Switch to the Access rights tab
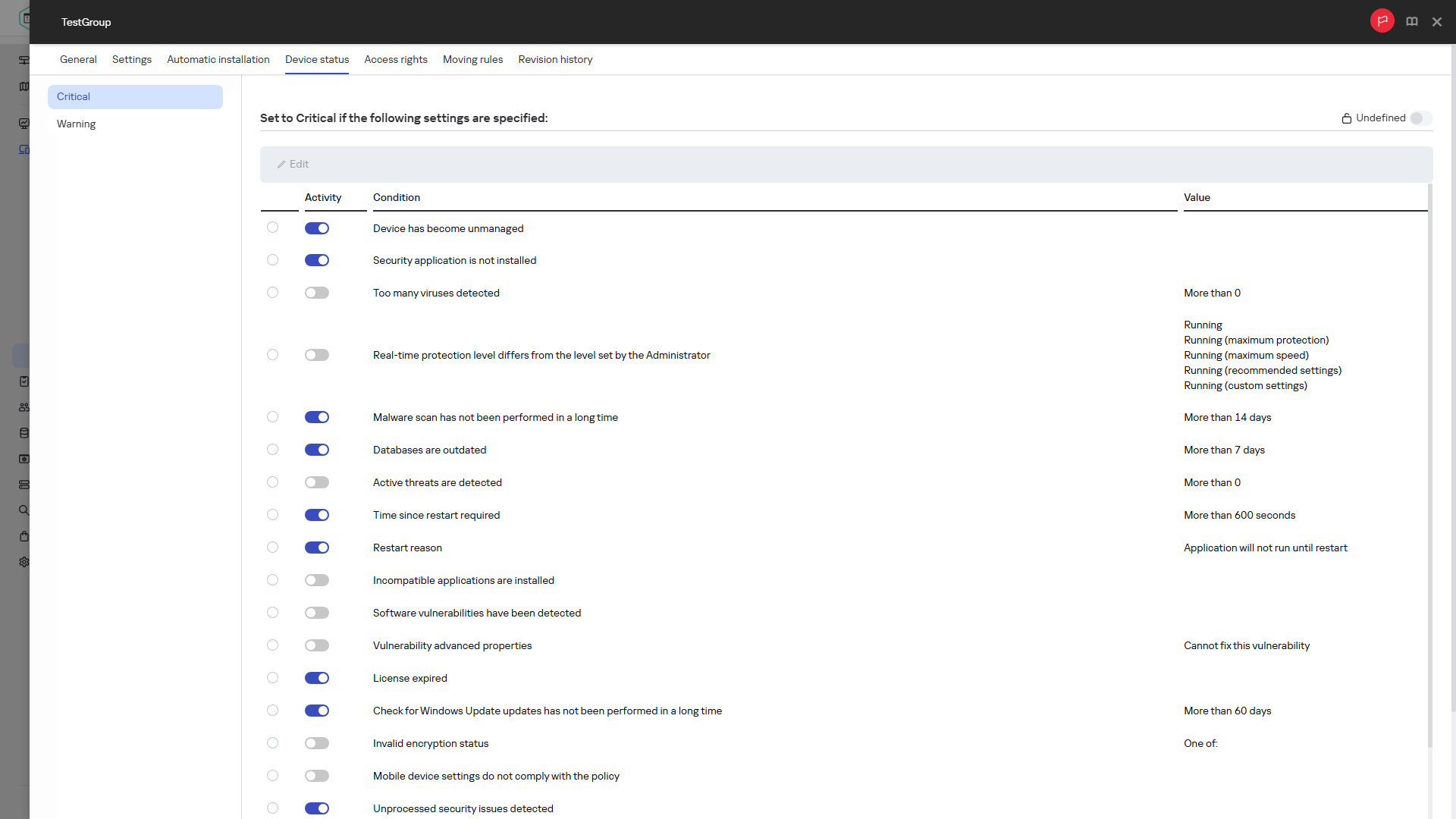The height and width of the screenshot is (819, 1456). (x=396, y=59)
